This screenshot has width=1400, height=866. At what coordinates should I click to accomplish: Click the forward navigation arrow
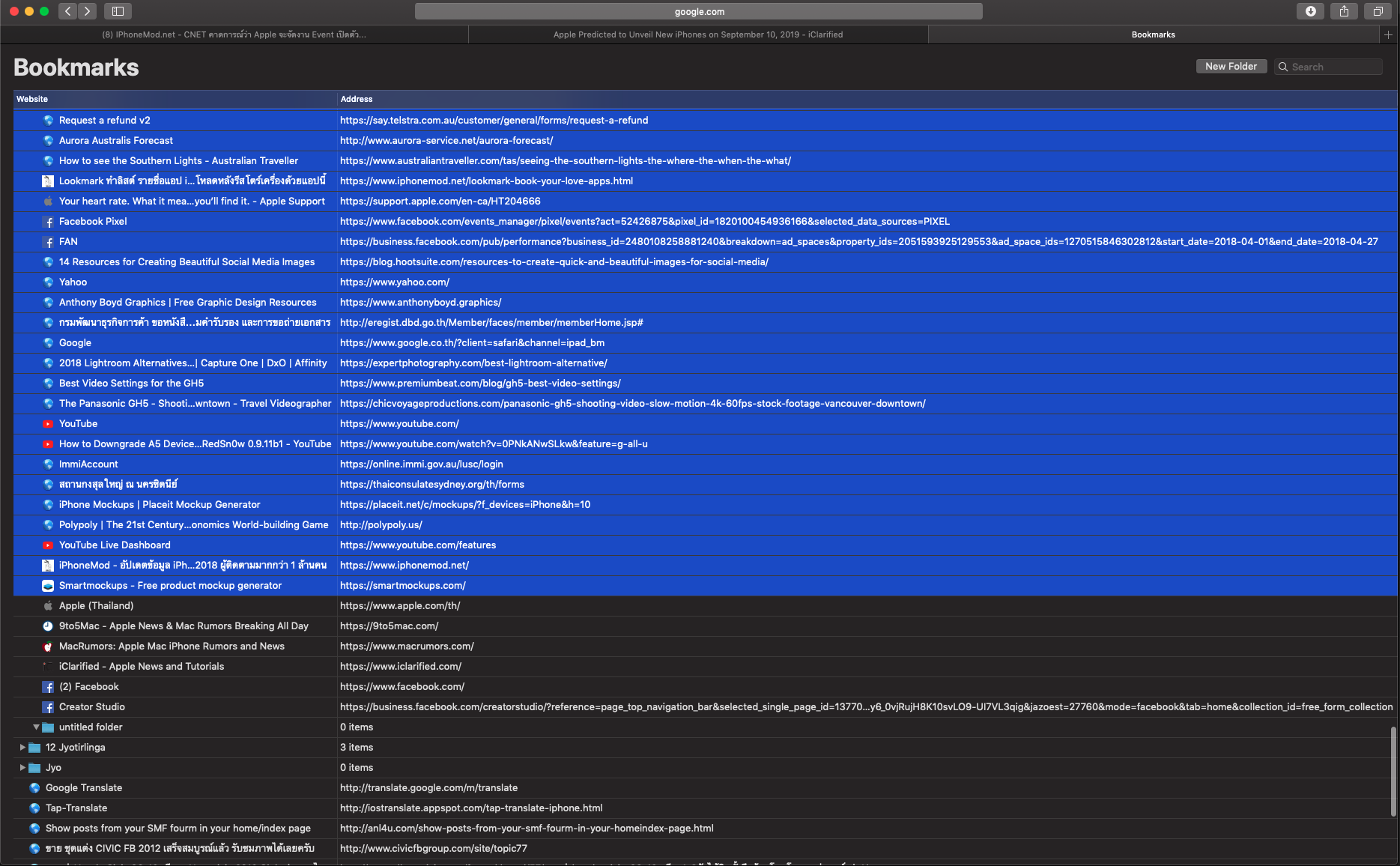[88, 11]
